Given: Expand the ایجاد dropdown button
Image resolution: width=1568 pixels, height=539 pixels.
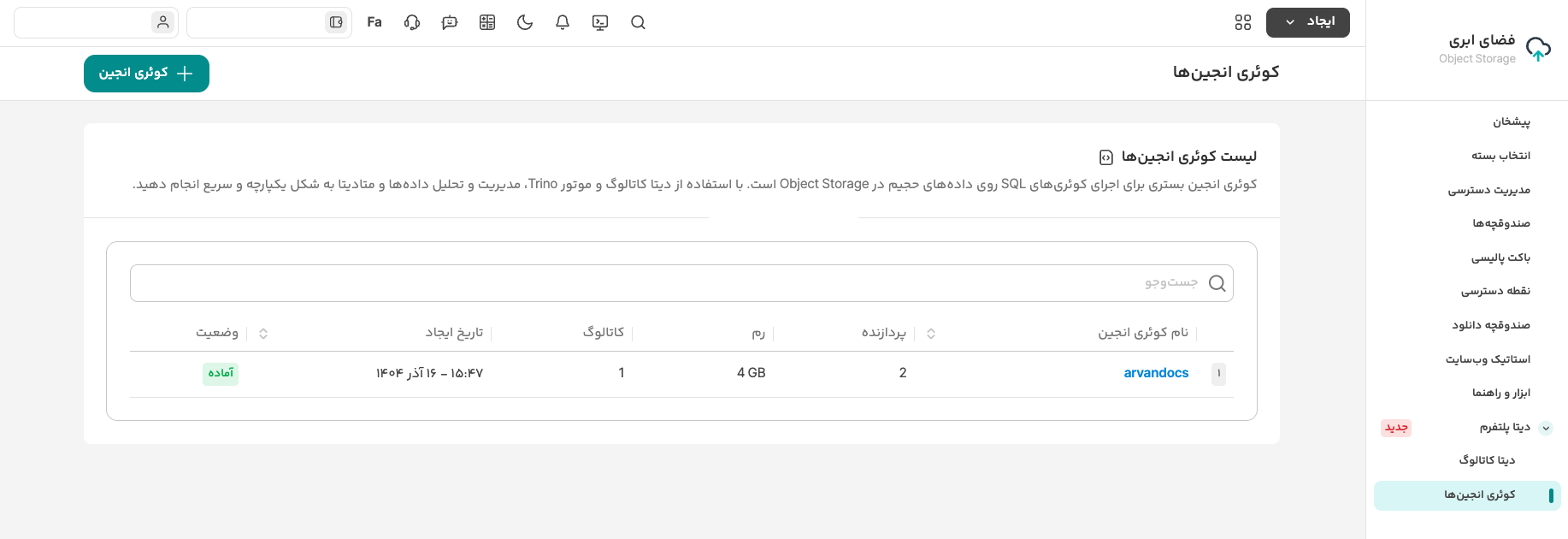Looking at the screenshot, I should coord(1307,22).
